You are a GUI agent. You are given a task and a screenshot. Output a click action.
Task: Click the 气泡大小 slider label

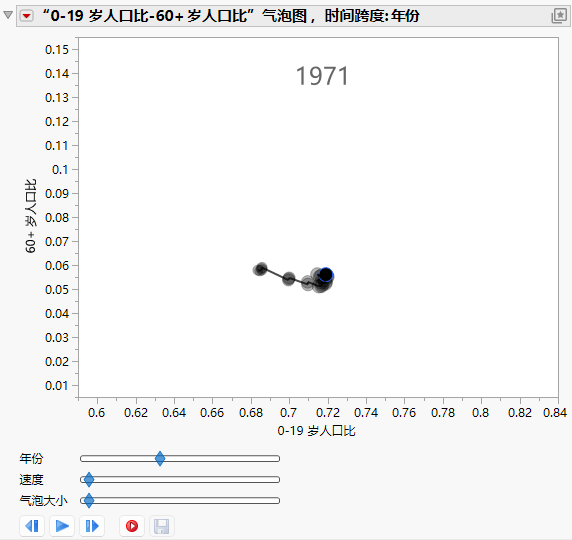pos(43,500)
